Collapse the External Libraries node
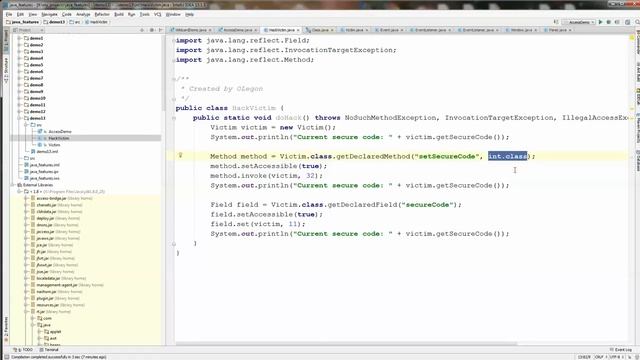 pyautogui.click(x=13, y=185)
